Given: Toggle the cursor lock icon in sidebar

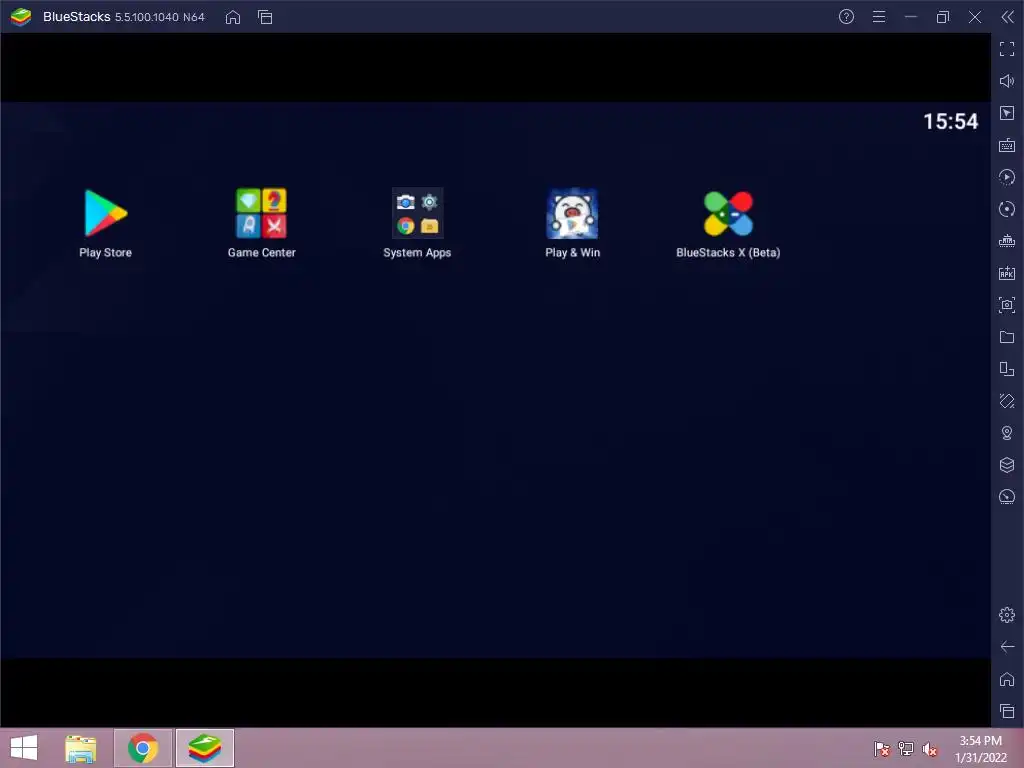Looking at the screenshot, I should point(1007,113).
